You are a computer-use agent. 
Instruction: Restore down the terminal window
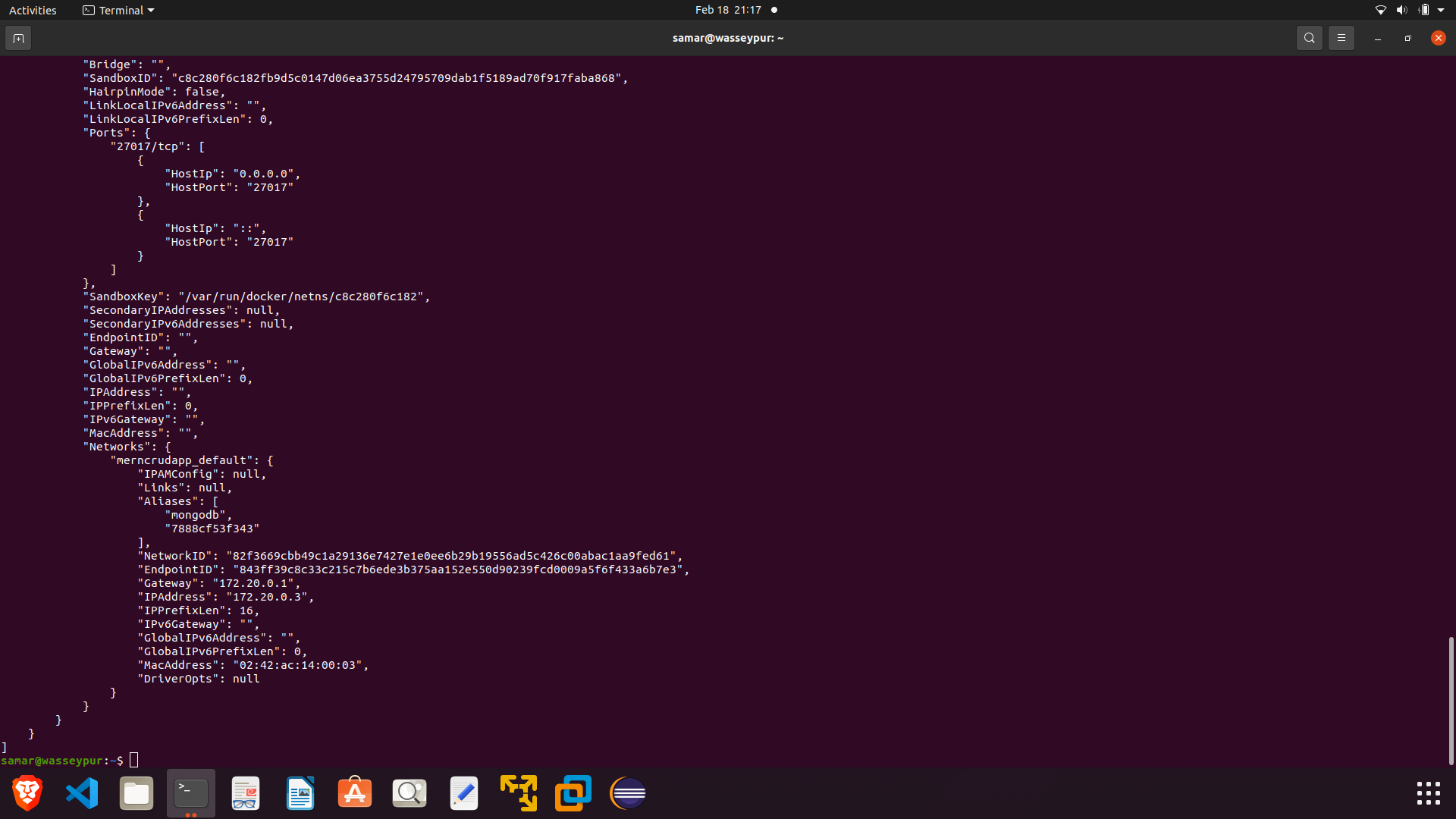(x=1407, y=38)
